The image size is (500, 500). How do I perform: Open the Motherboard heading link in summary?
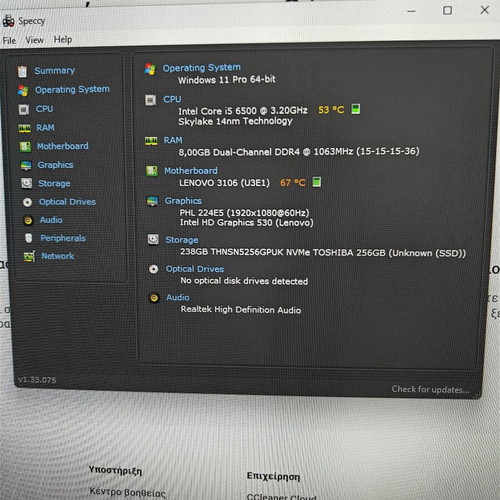(x=191, y=171)
